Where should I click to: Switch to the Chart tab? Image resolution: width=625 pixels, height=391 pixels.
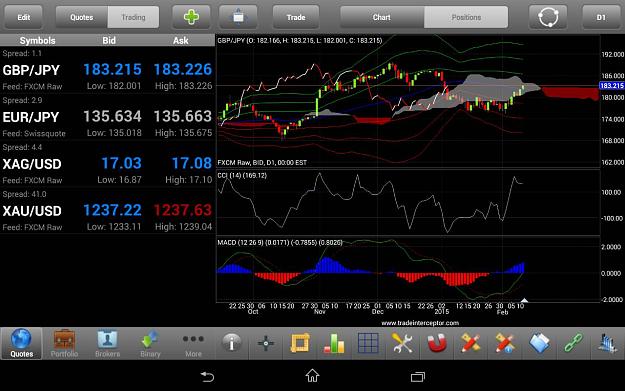[x=381, y=17]
